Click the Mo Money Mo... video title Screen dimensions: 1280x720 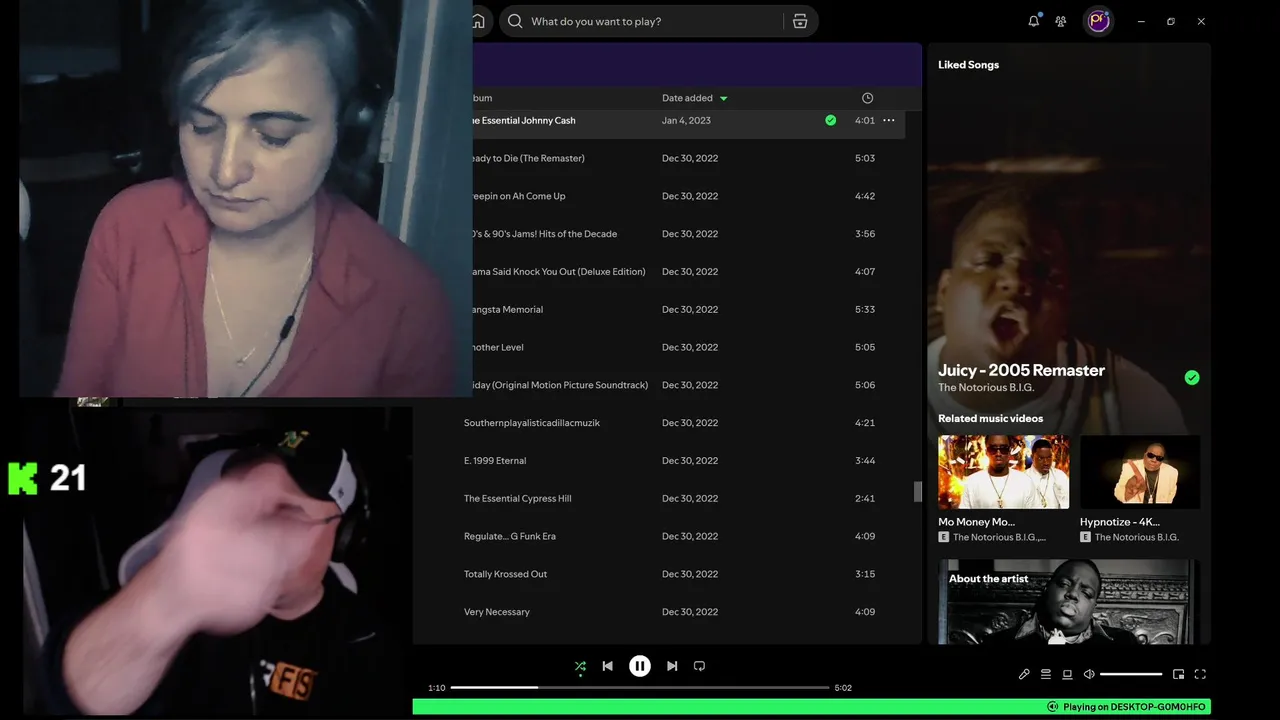[x=976, y=522]
